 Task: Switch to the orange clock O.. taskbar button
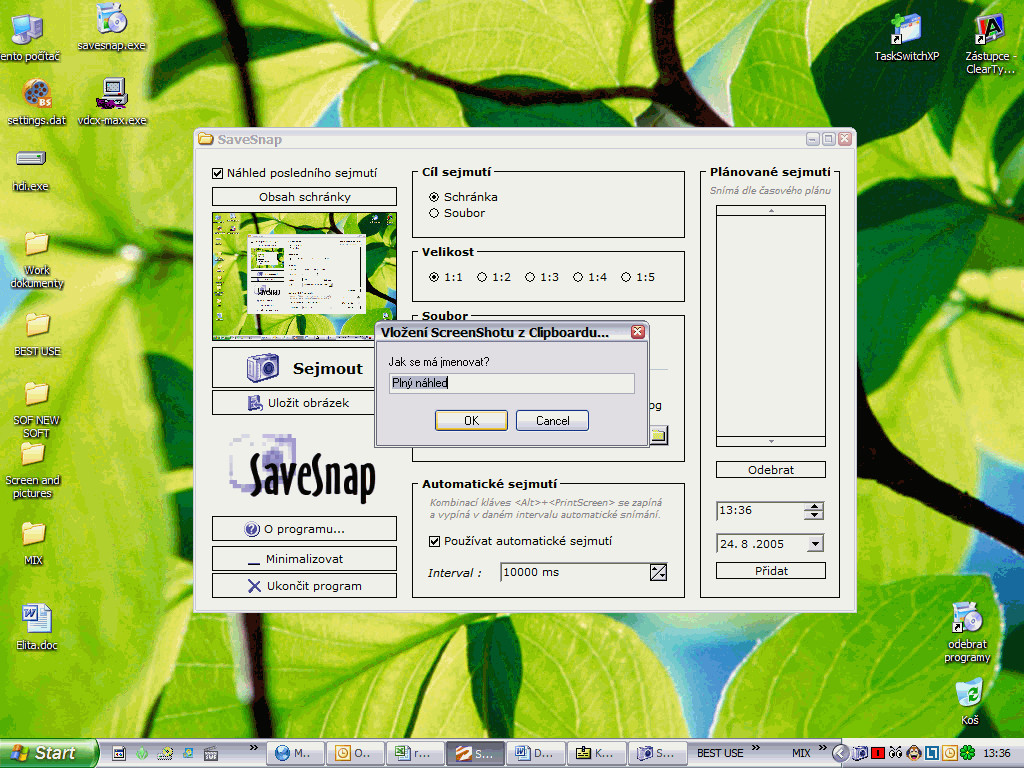[353, 753]
